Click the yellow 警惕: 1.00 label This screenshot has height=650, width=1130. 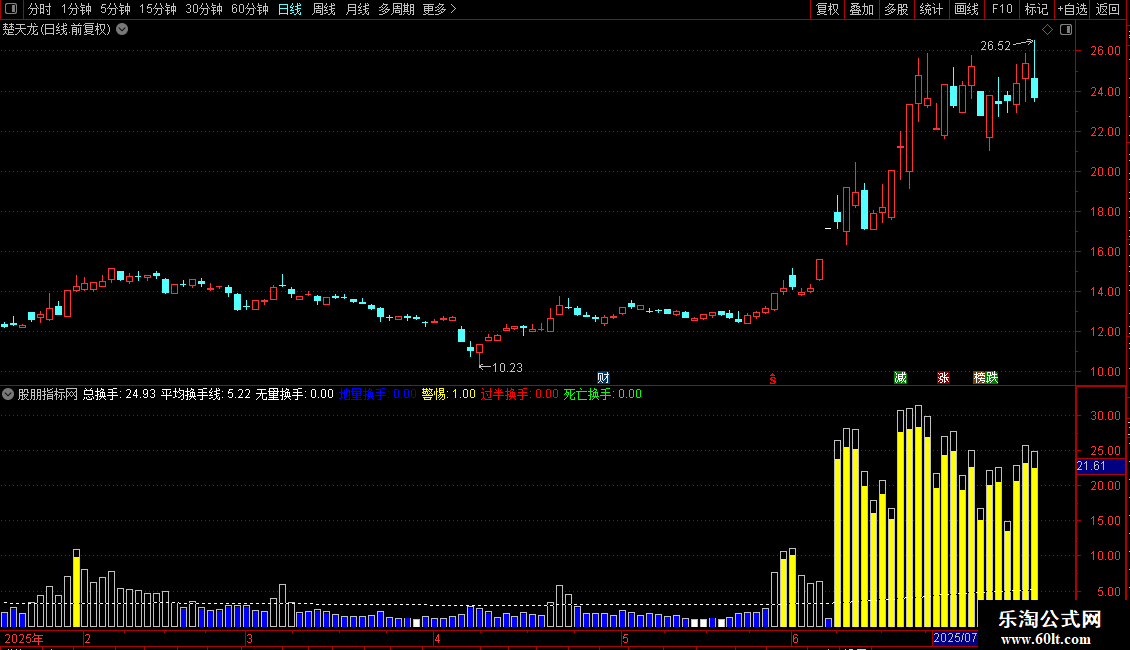coord(448,394)
